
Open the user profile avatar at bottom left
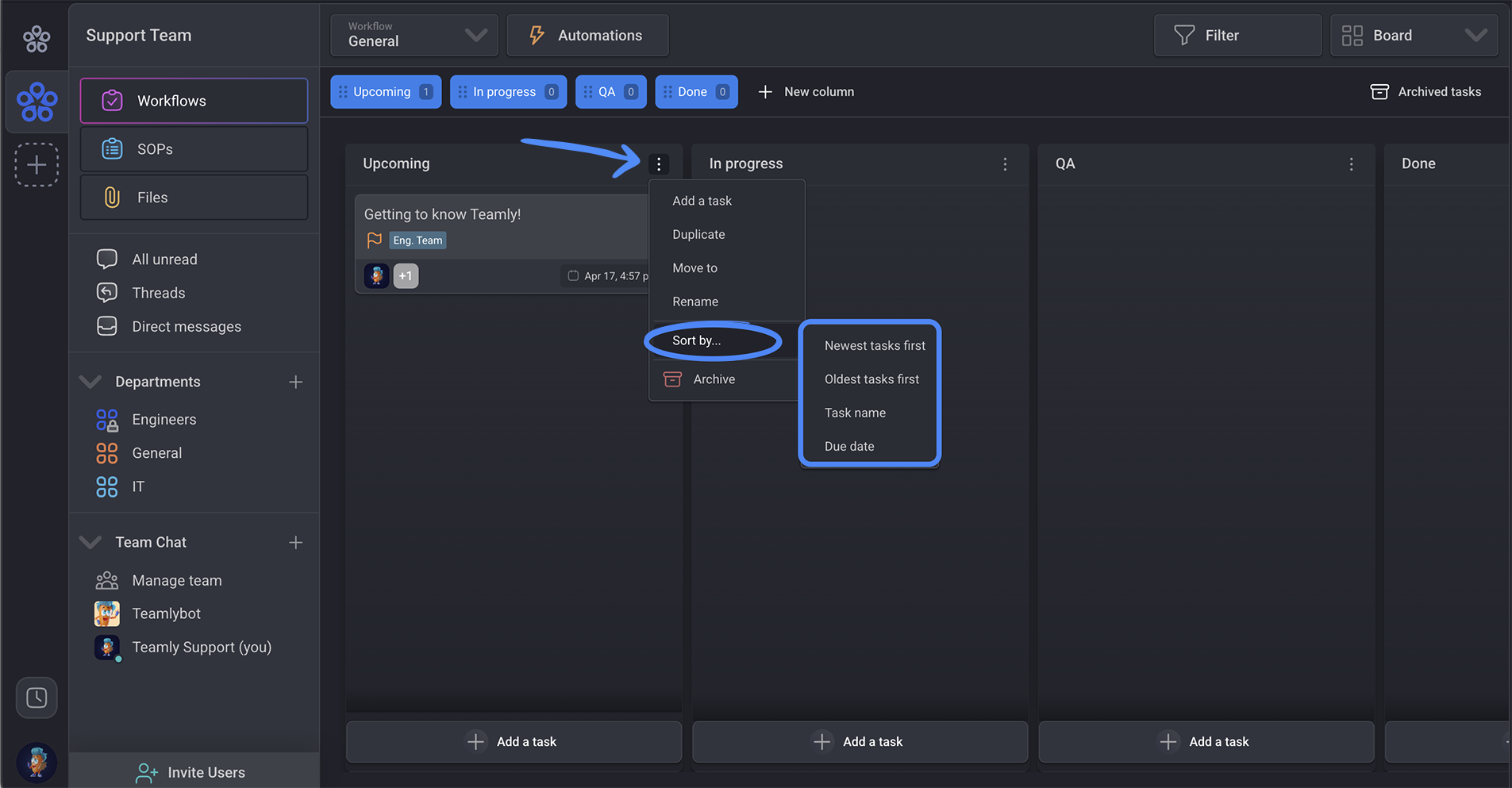tap(37, 763)
